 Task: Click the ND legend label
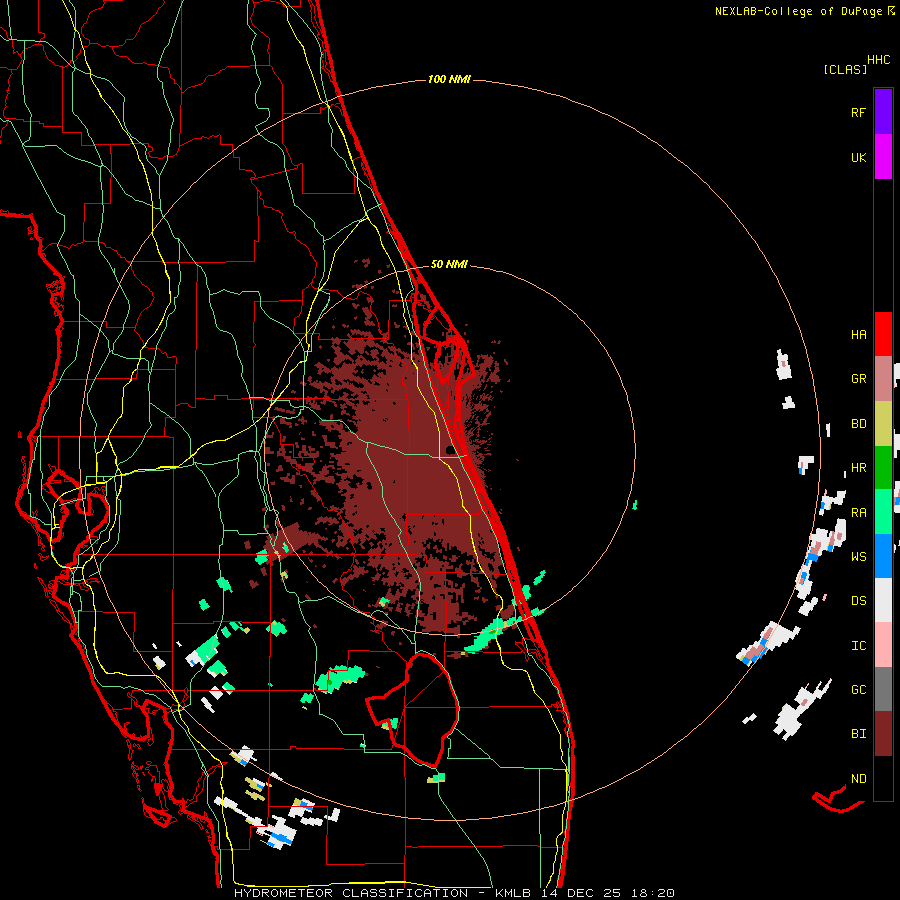[858, 779]
